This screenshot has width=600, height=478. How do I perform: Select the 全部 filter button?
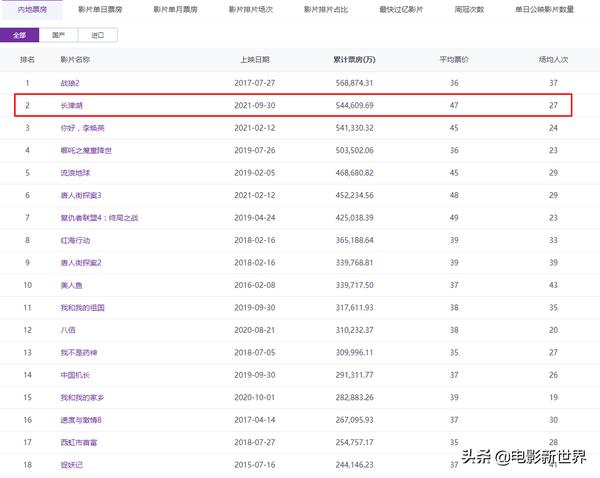pos(20,35)
